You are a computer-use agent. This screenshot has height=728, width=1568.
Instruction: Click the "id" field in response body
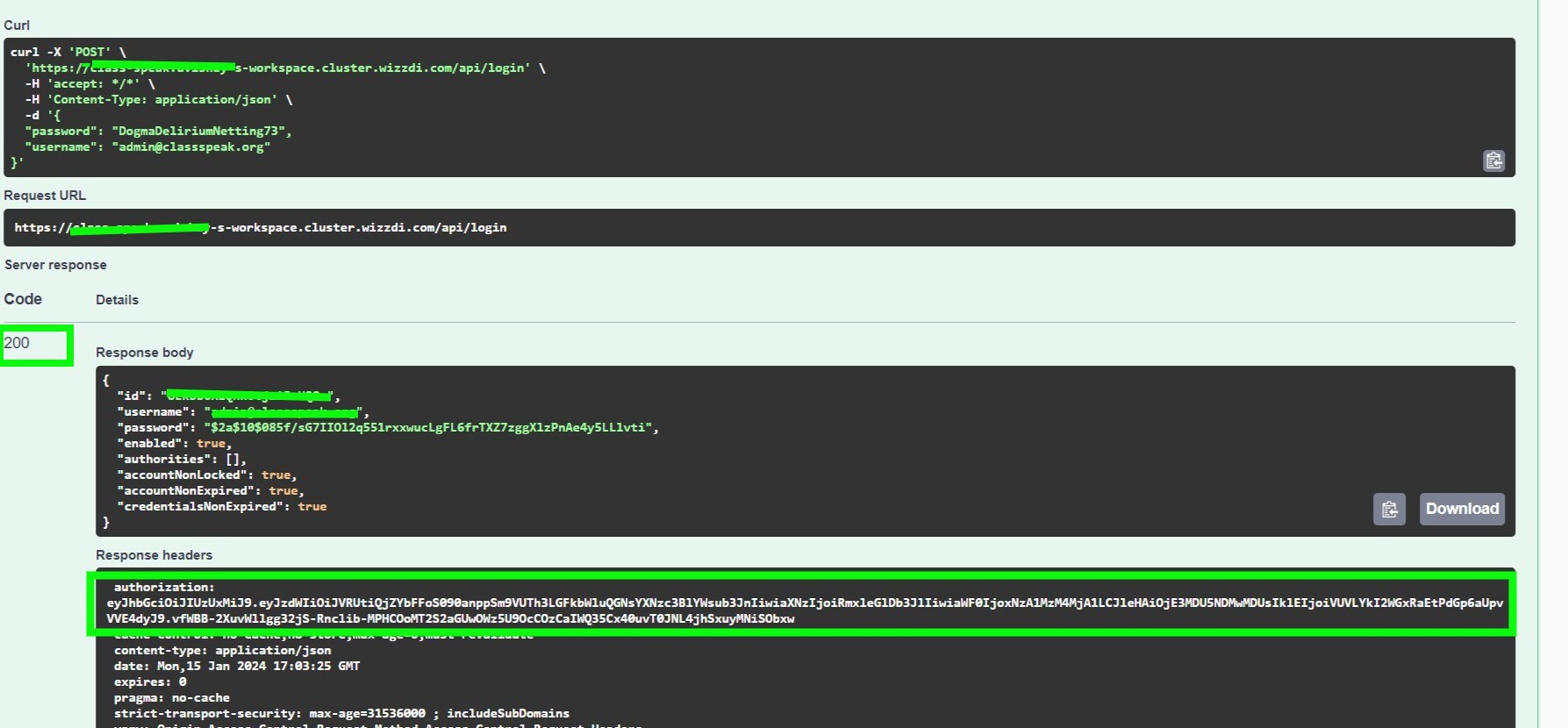click(x=228, y=396)
